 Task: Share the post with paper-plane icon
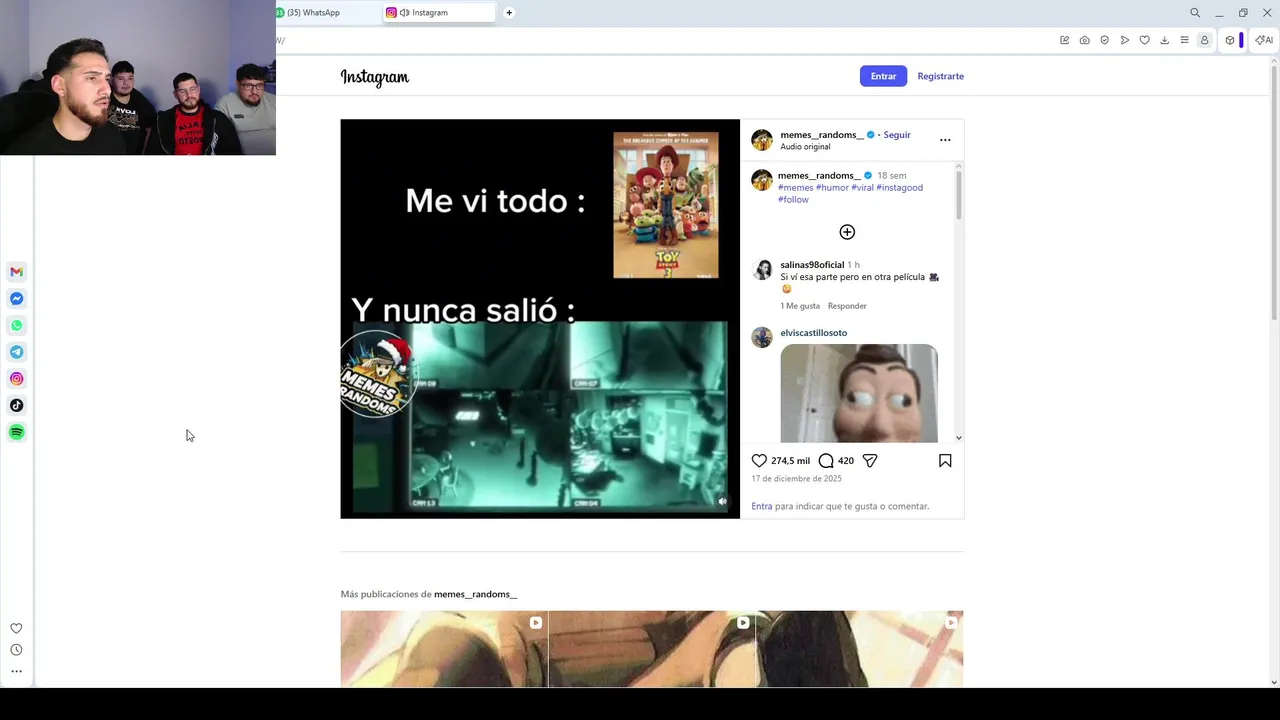[x=870, y=461]
